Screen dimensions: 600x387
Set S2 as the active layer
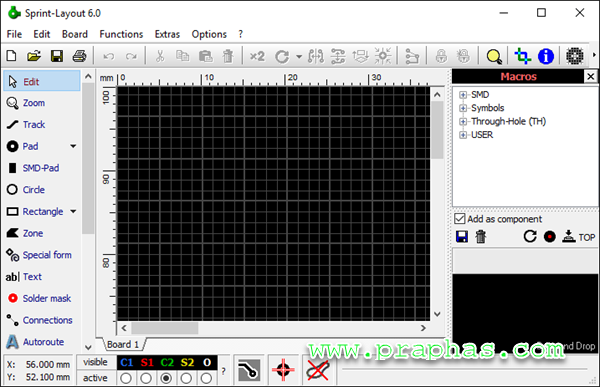(x=186, y=378)
